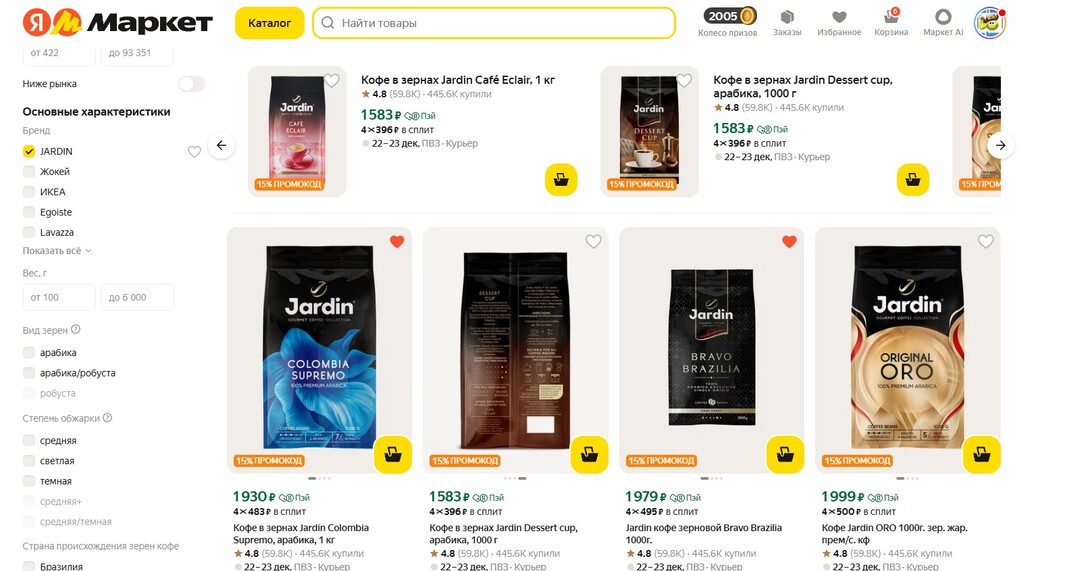Uncheck the JARDIN brand checkbox
The width and height of the screenshot is (1090, 571).
coord(29,151)
